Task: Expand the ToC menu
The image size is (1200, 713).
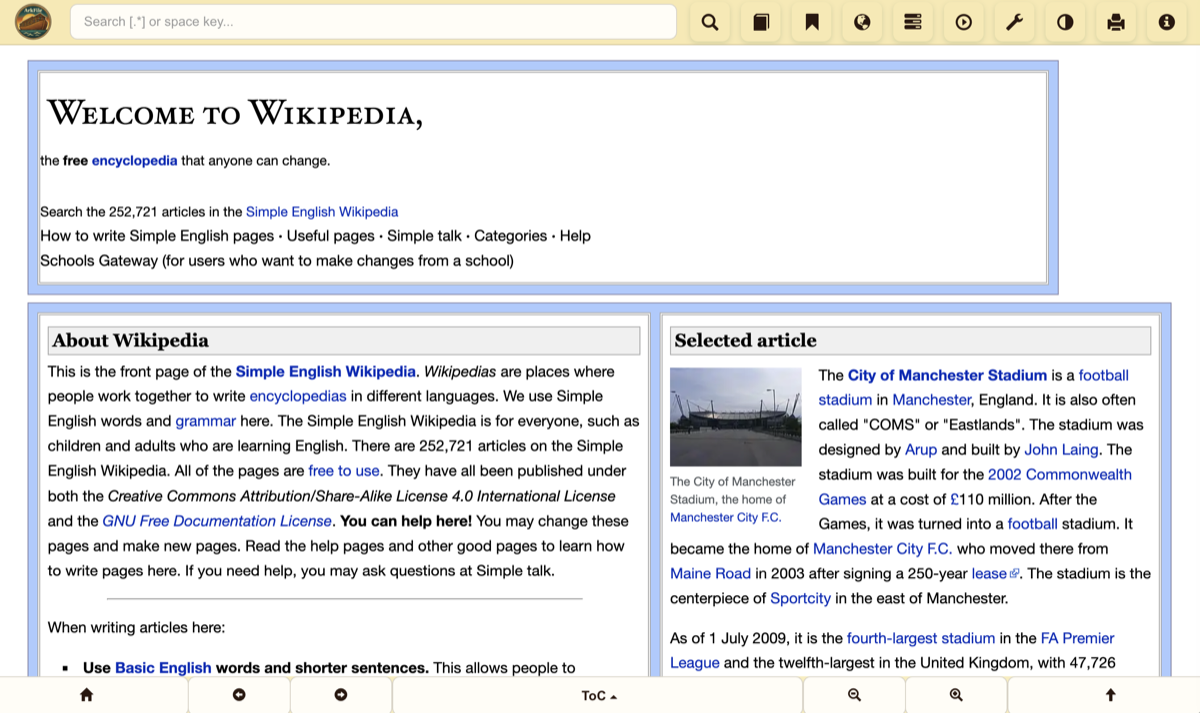Action: click(x=598, y=695)
